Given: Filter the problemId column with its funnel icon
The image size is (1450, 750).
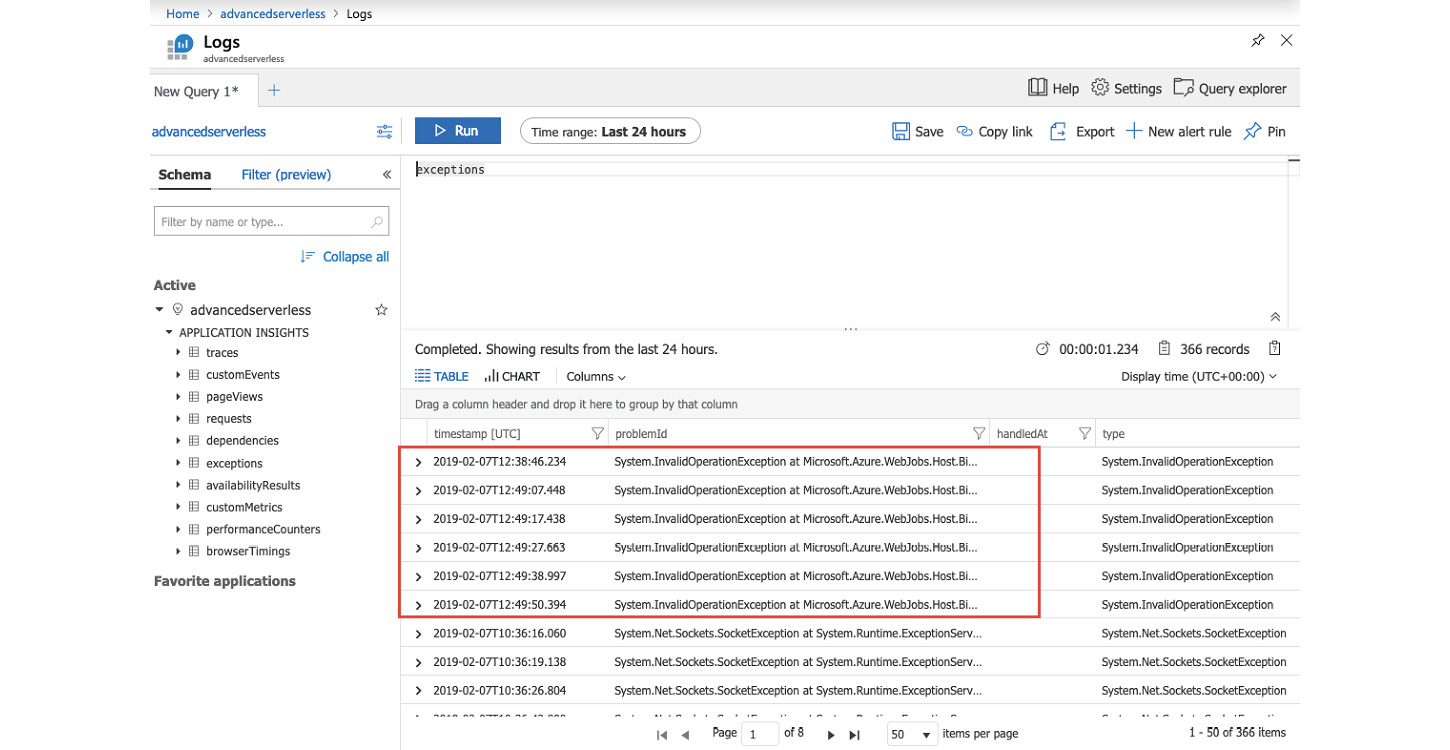Looking at the screenshot, I should pyautogui.click(x=980, y=434).
